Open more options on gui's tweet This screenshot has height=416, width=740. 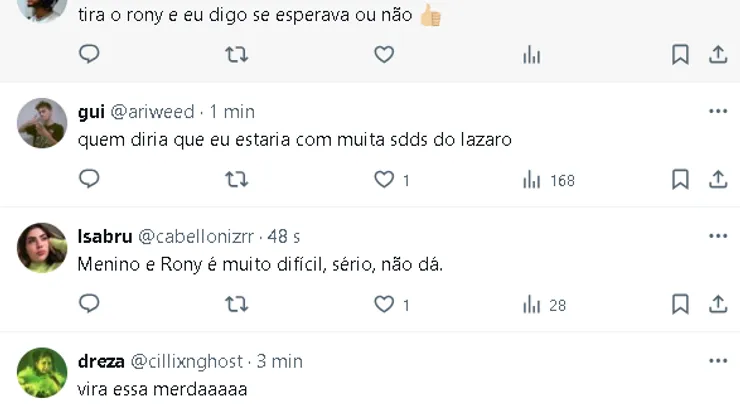(x=718, y=111)
